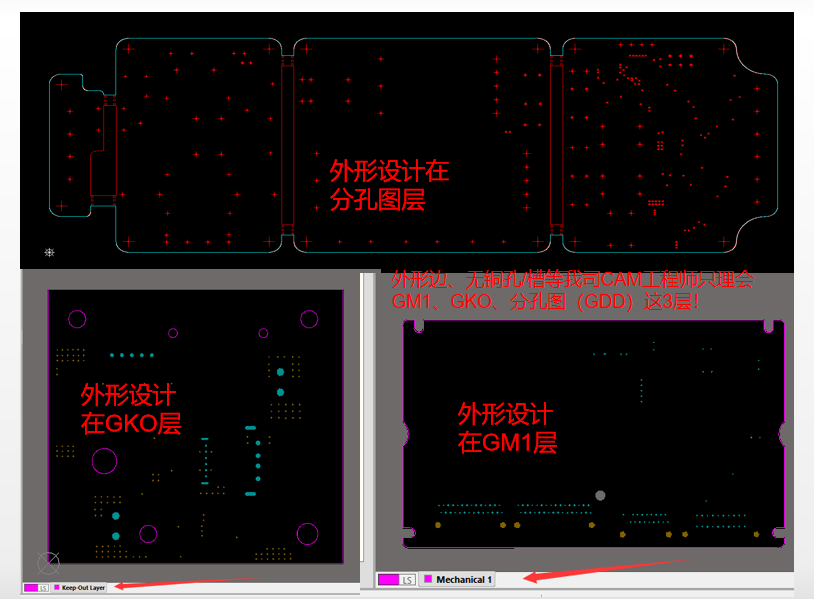Click the vertical scrollbar right of the GKO view
This screenshot has width=814, height=599.
coord(365,420)
